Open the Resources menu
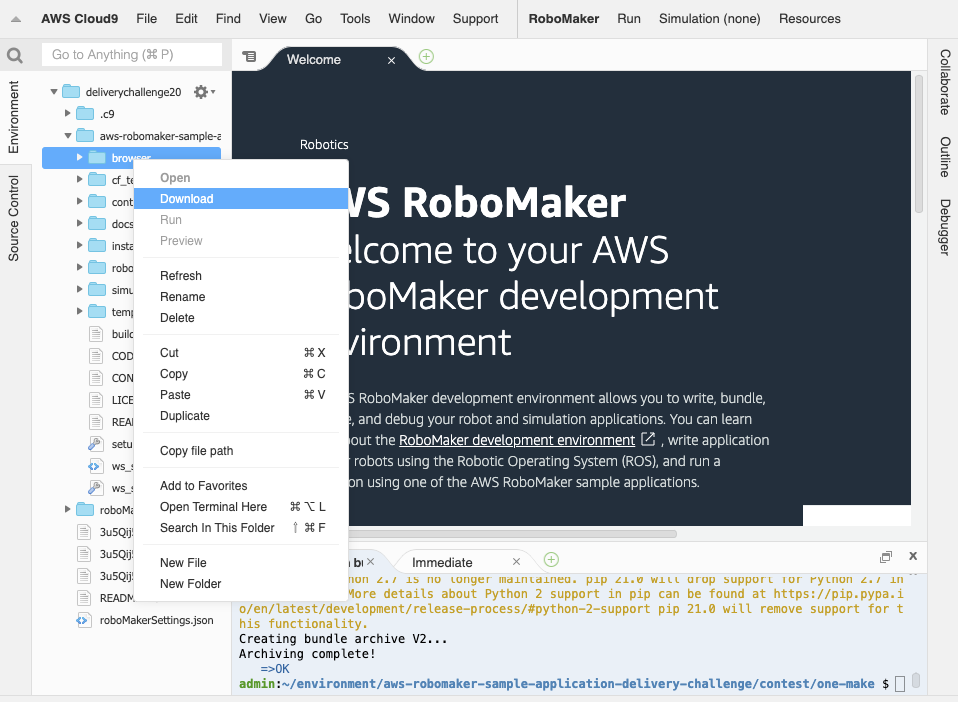Viewport: 958px width, 702px height. tap(810, 19)
